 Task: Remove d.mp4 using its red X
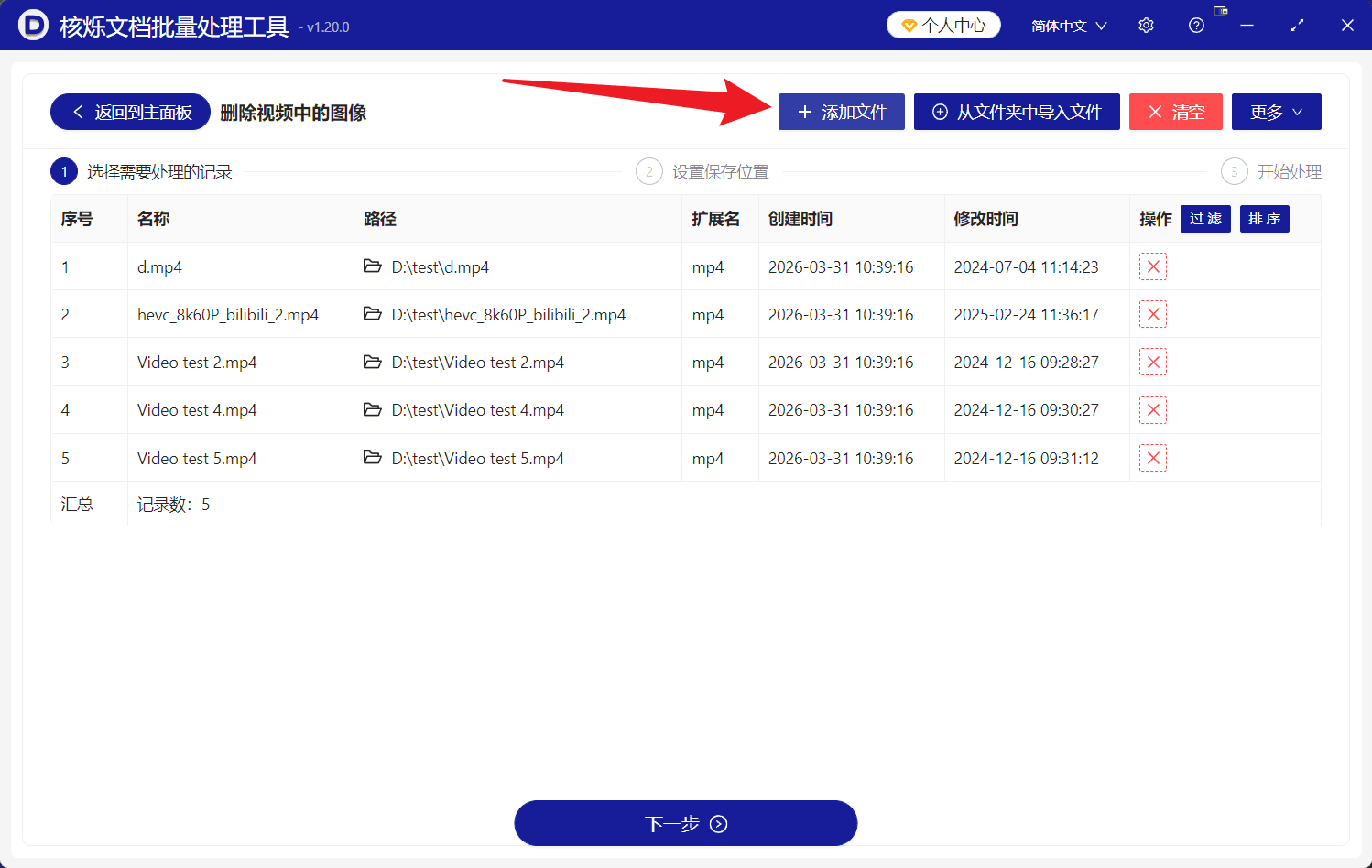[1152, 266]
